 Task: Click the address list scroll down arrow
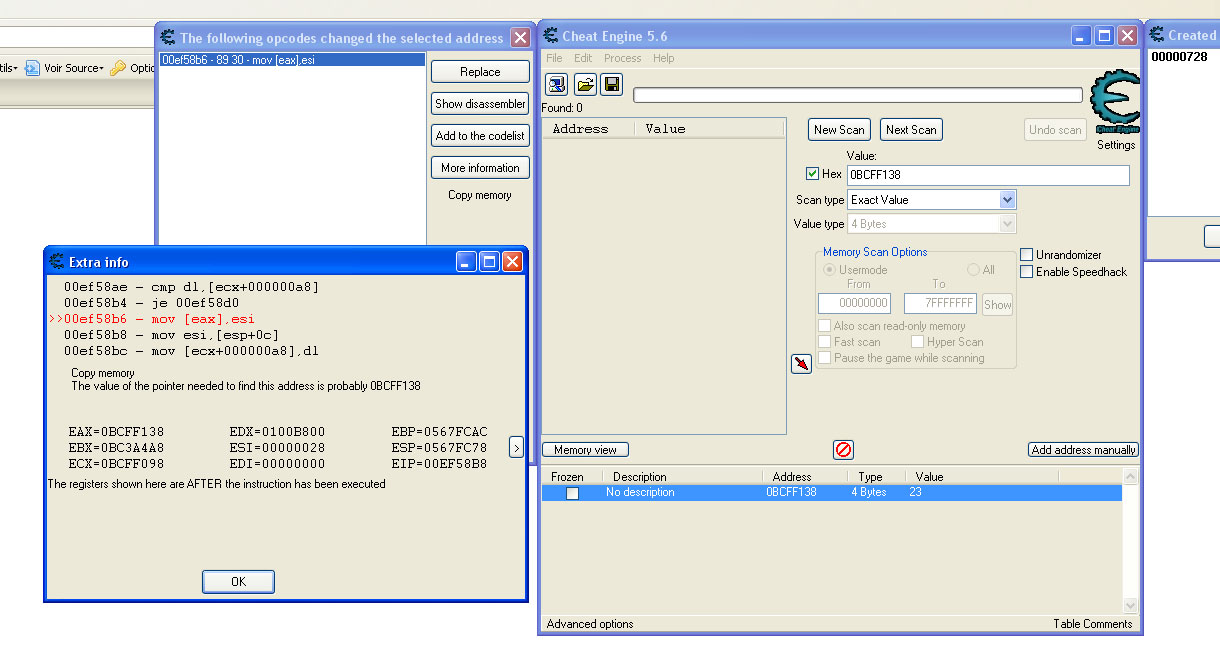click(1130, 606)
